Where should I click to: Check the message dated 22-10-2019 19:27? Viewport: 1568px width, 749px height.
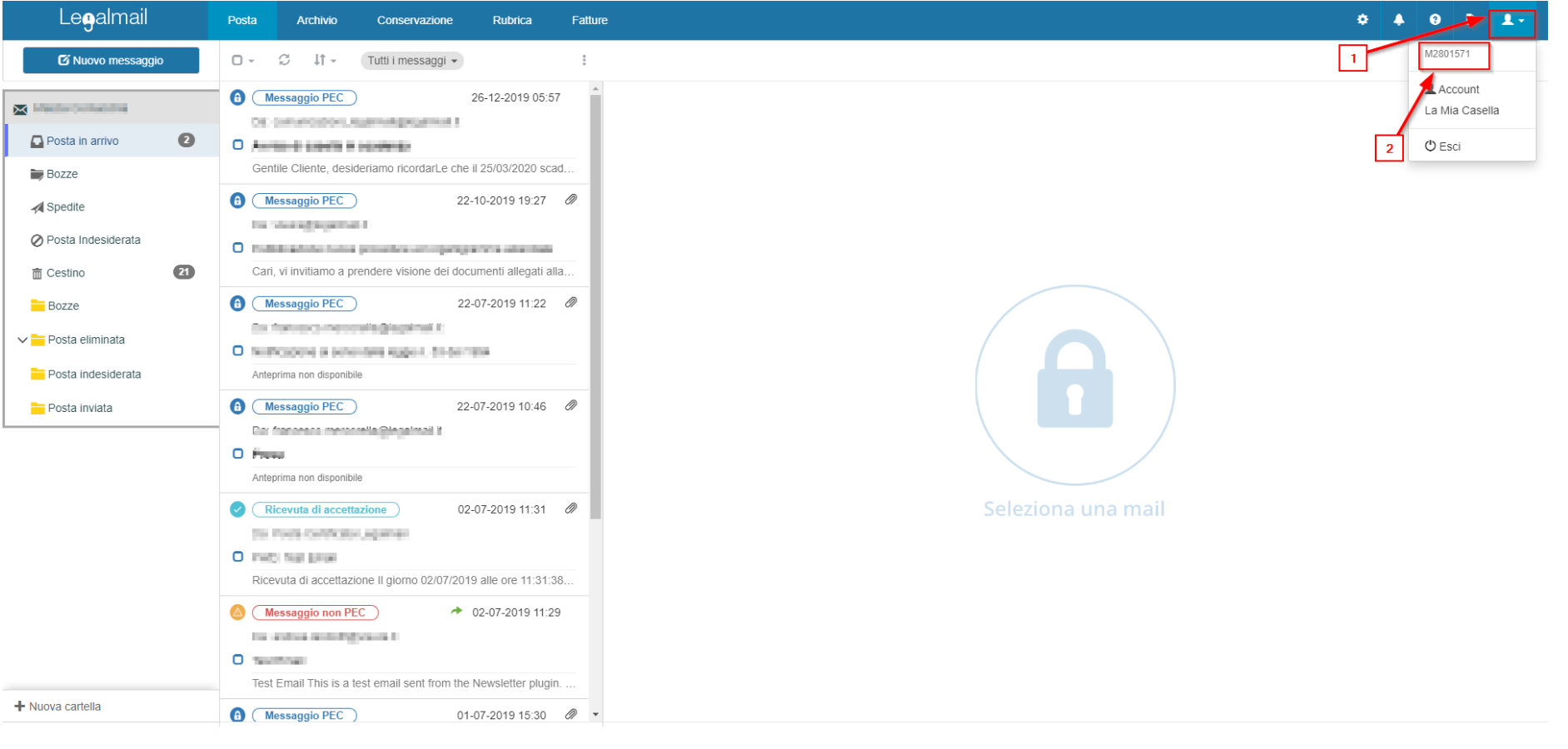[x=238, y=248]
